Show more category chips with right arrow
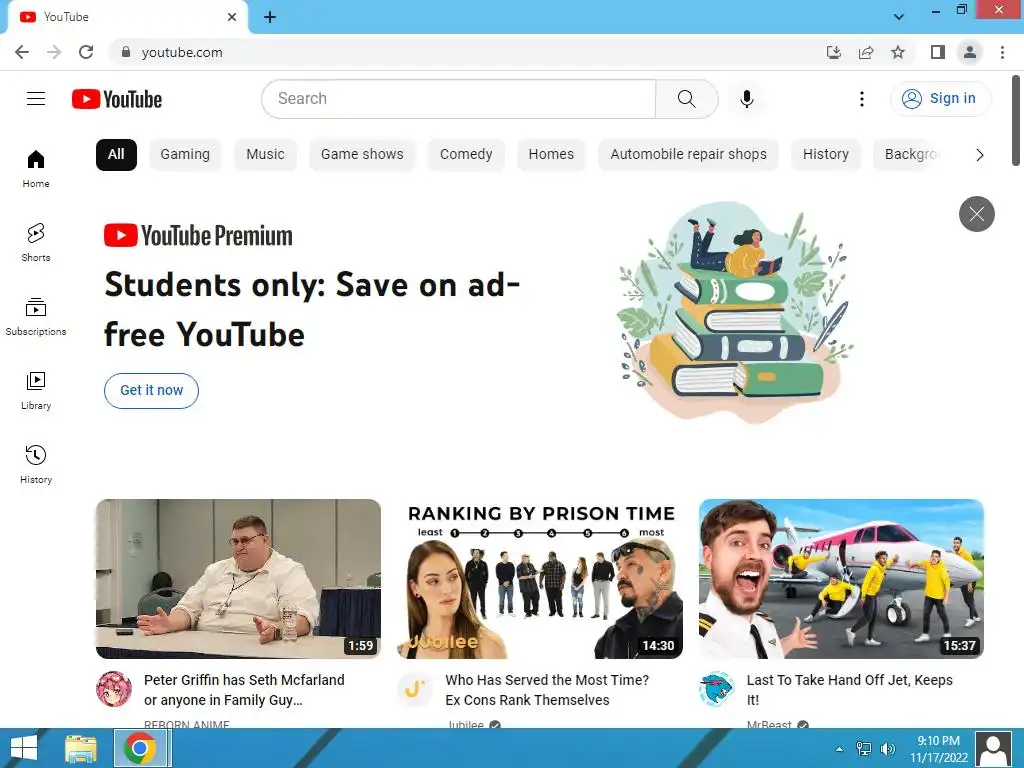The height and width of the screenshot is (768, 1024). (979, 155)
